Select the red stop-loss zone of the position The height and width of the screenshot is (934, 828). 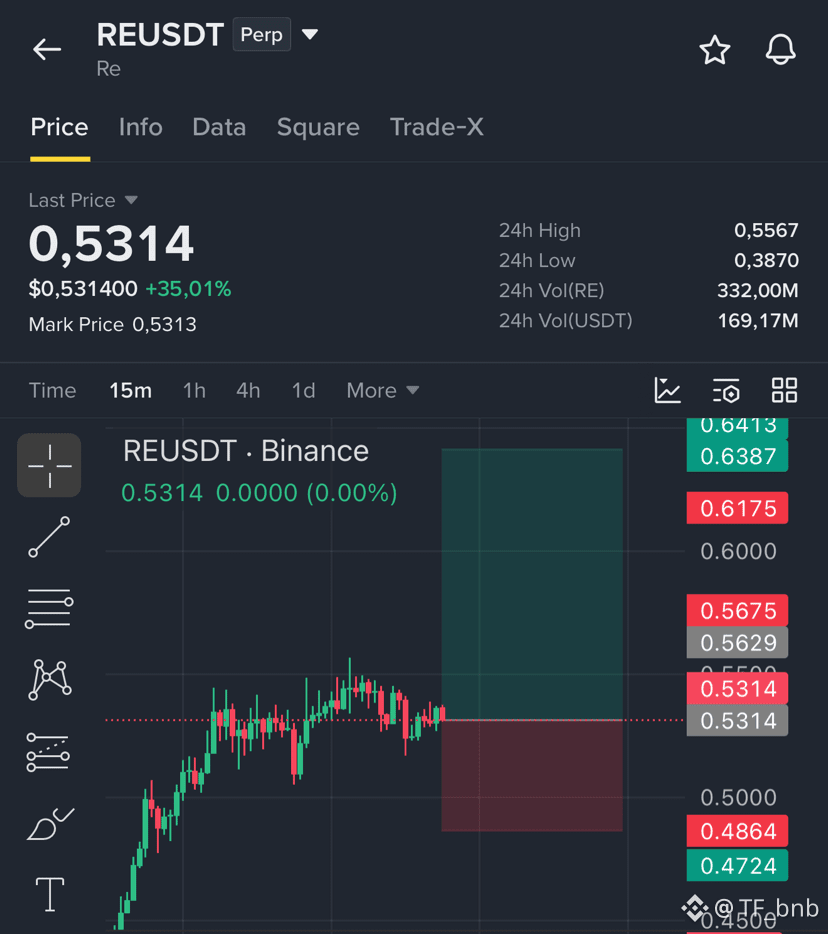coord(532,776)
